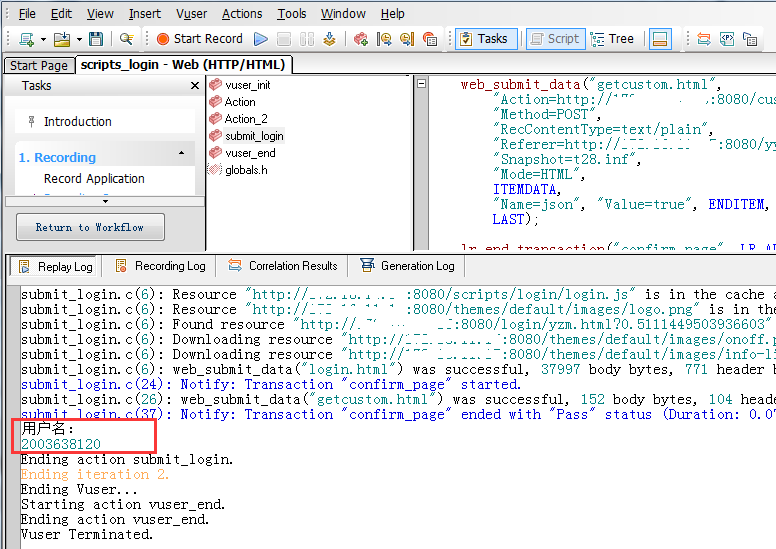Click the magnifier key icon in the toolbar
This screenshot has width=776, height=549.
tap(126, 39)
